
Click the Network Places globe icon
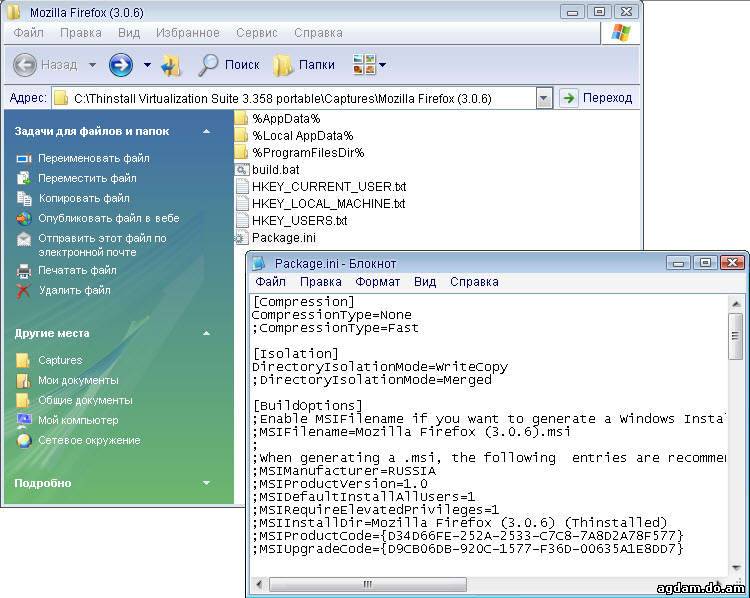(x=24, y=440)
